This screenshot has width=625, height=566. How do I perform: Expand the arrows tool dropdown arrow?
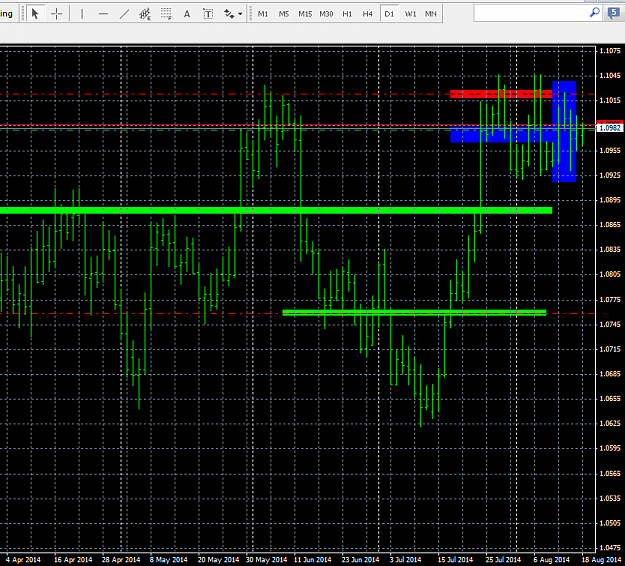[240, 14]
